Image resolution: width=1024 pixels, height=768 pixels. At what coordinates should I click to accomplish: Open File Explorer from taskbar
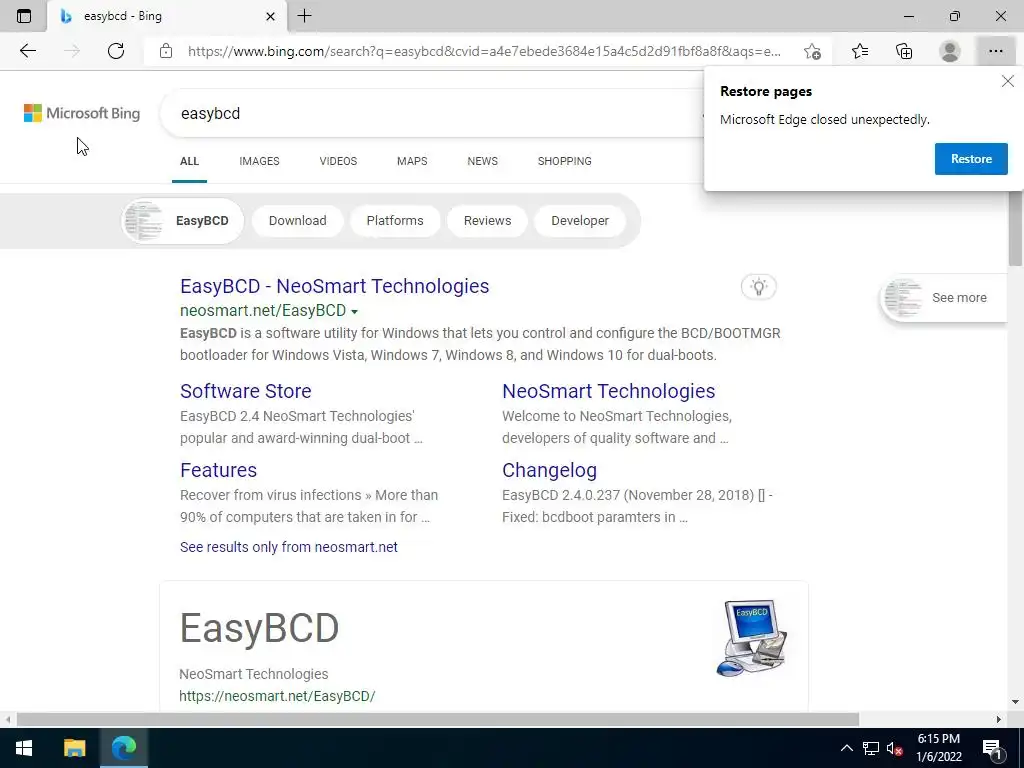tap(74, 748)
